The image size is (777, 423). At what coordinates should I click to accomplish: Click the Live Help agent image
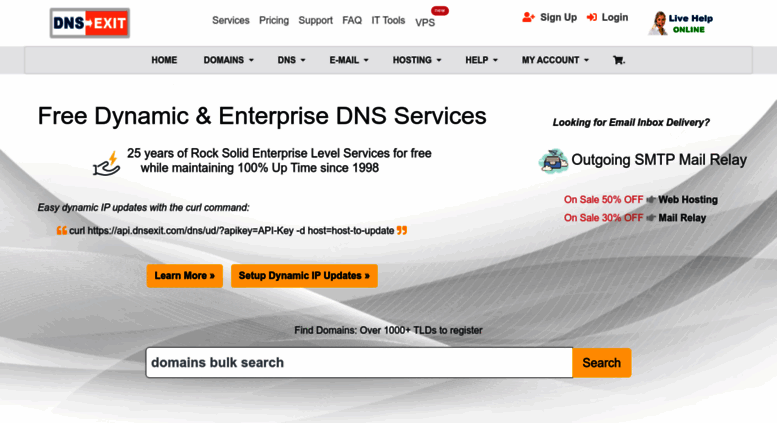pos(658,23)
